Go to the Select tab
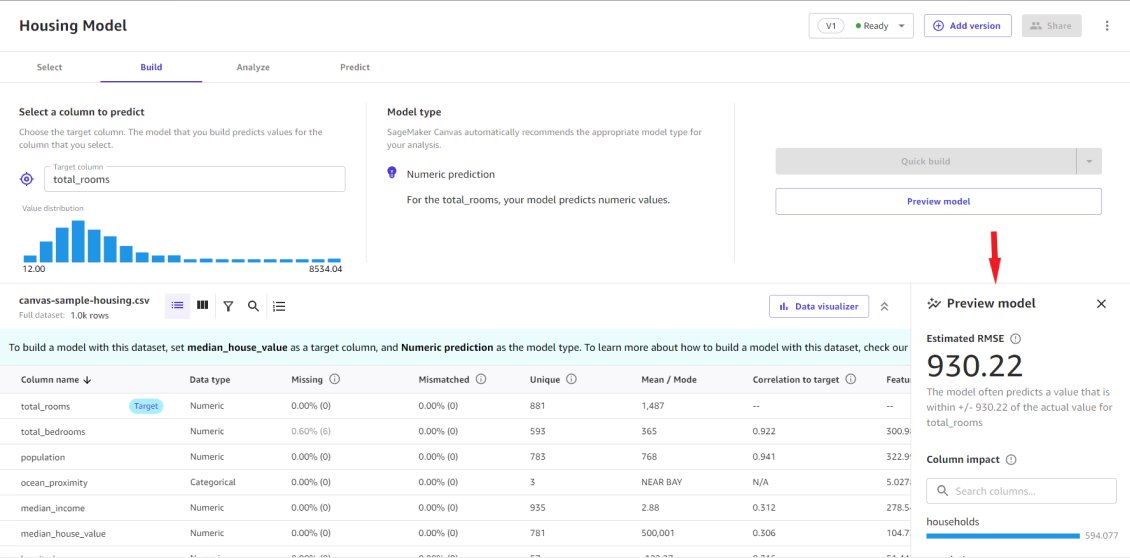 (50, 67)
